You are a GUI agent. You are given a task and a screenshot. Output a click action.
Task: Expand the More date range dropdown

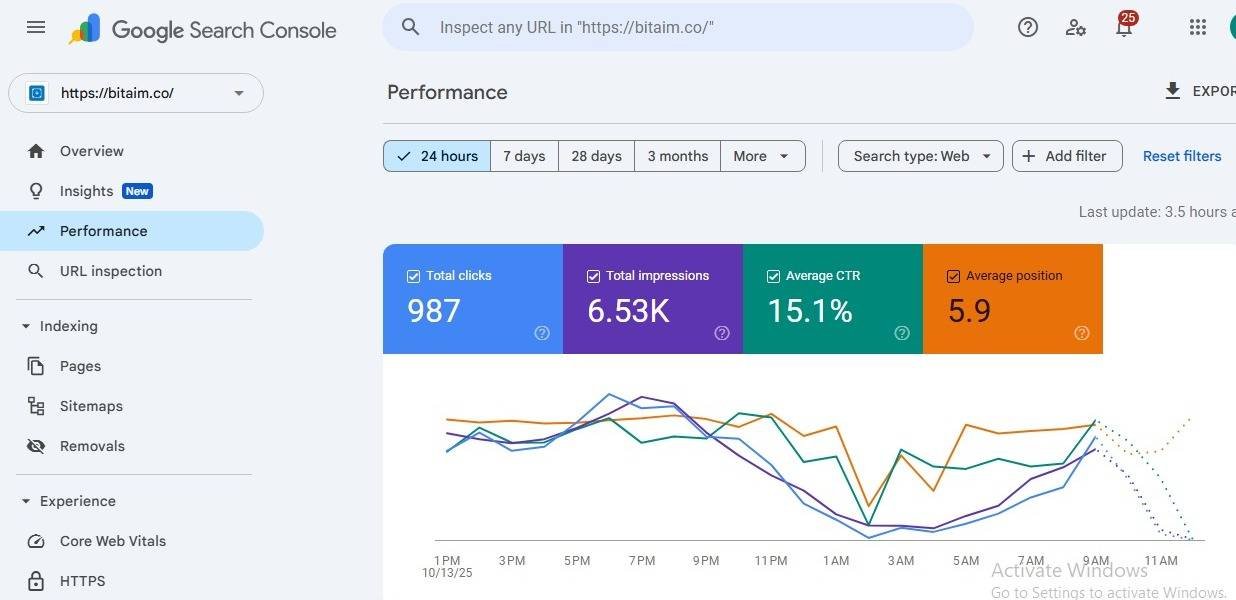click(x=763, y=156)
